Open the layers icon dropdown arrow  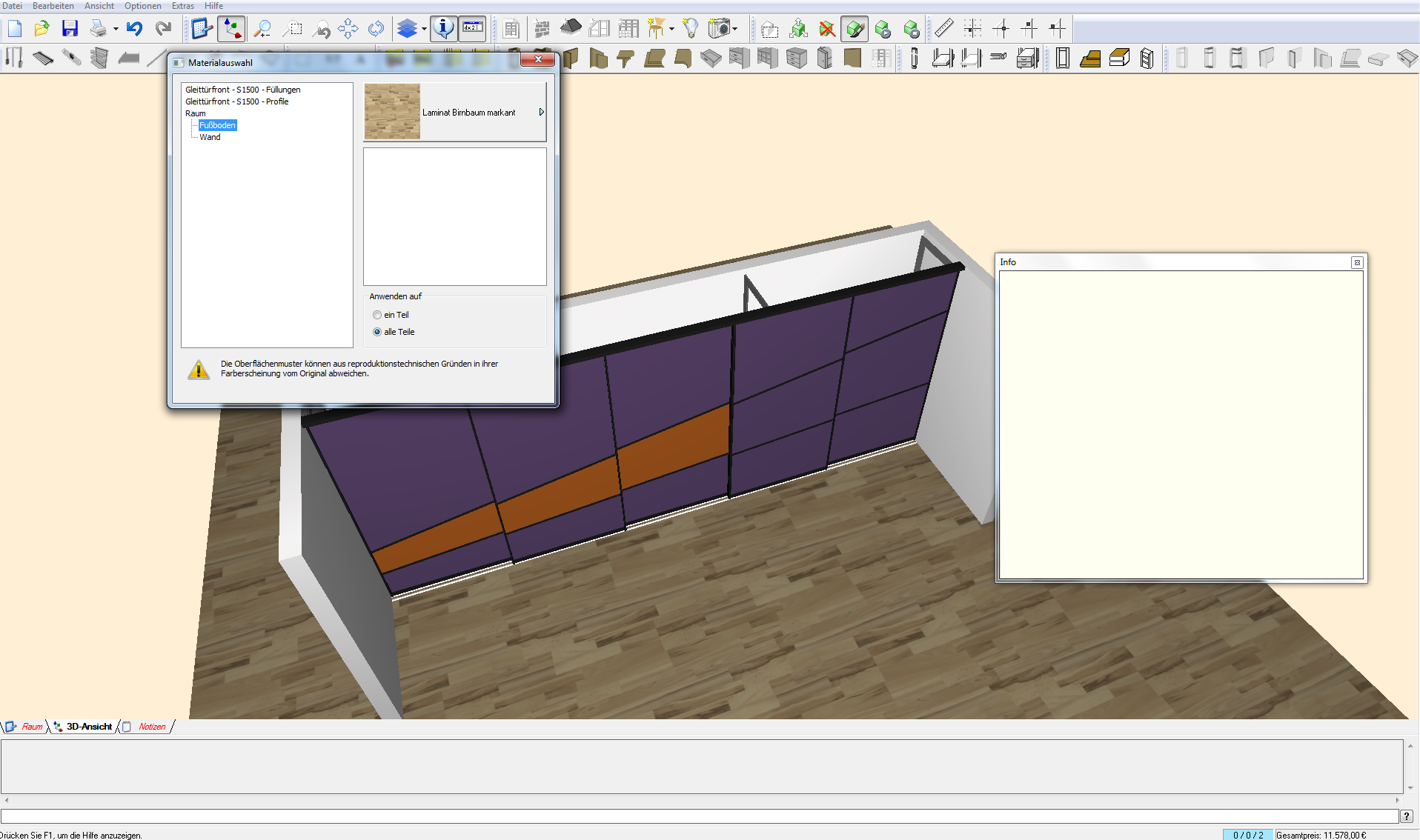pyautogui.click(x=424, y=30)
